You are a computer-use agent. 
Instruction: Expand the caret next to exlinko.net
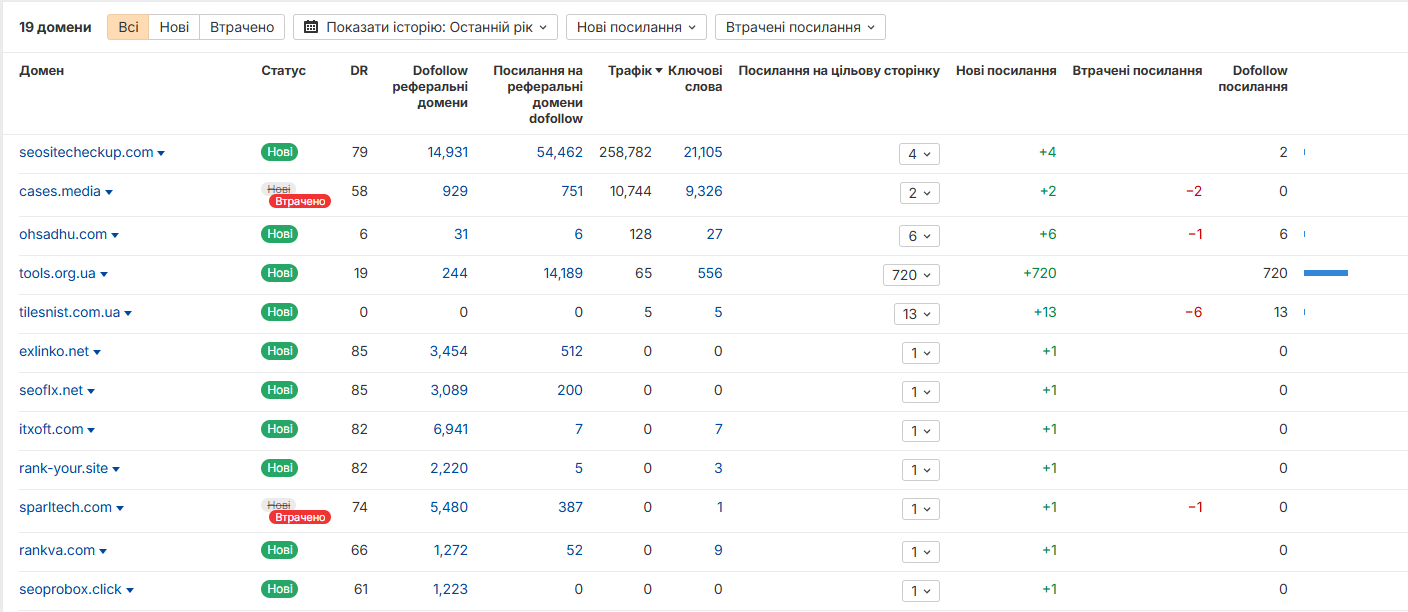pyautogui.click(x=97, y=352)
